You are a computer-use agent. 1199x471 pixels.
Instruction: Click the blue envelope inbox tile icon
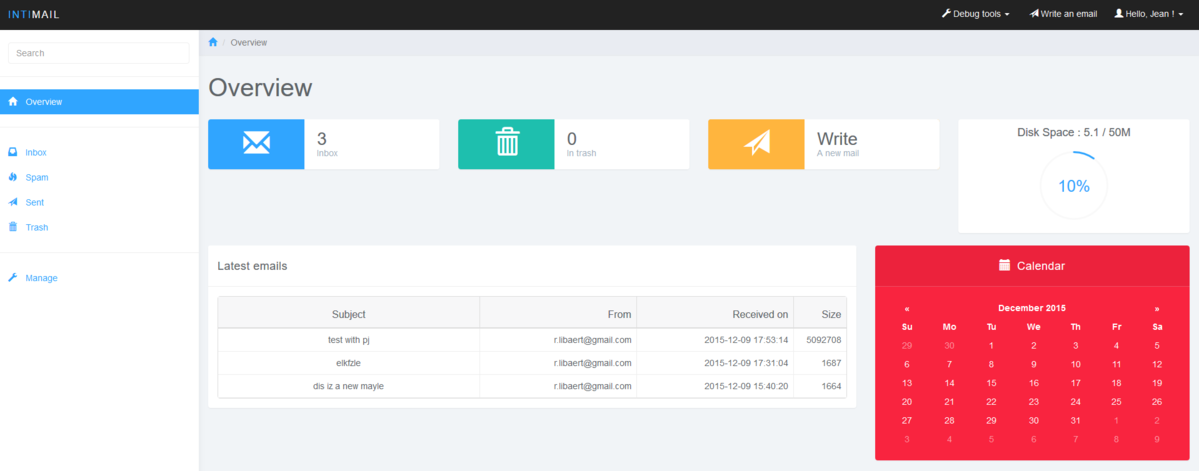[256, 144]
